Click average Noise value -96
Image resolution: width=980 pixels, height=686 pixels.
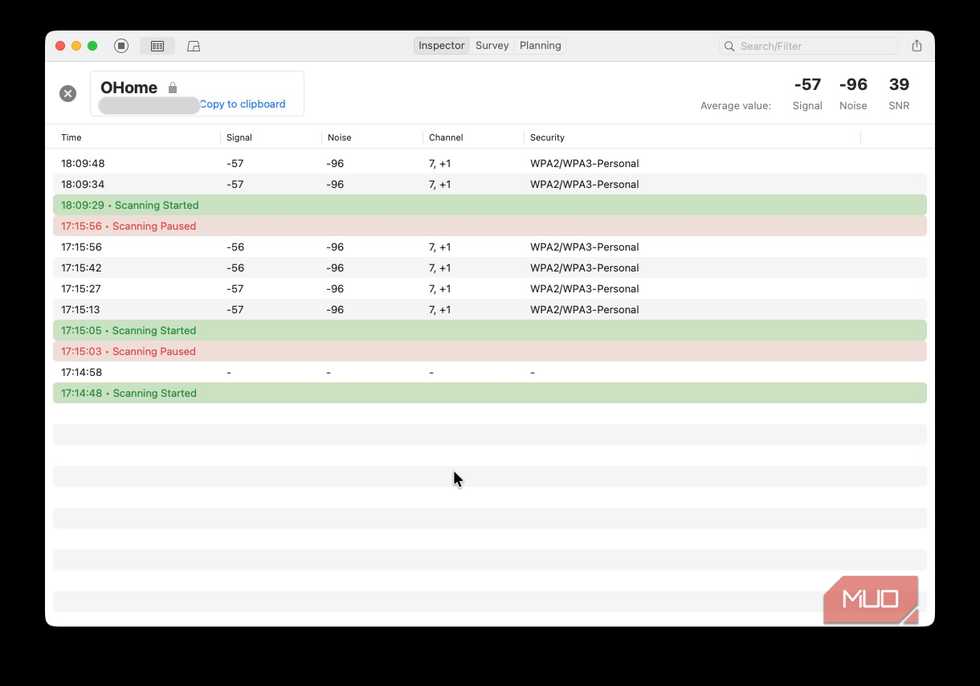tap(853, 84)
